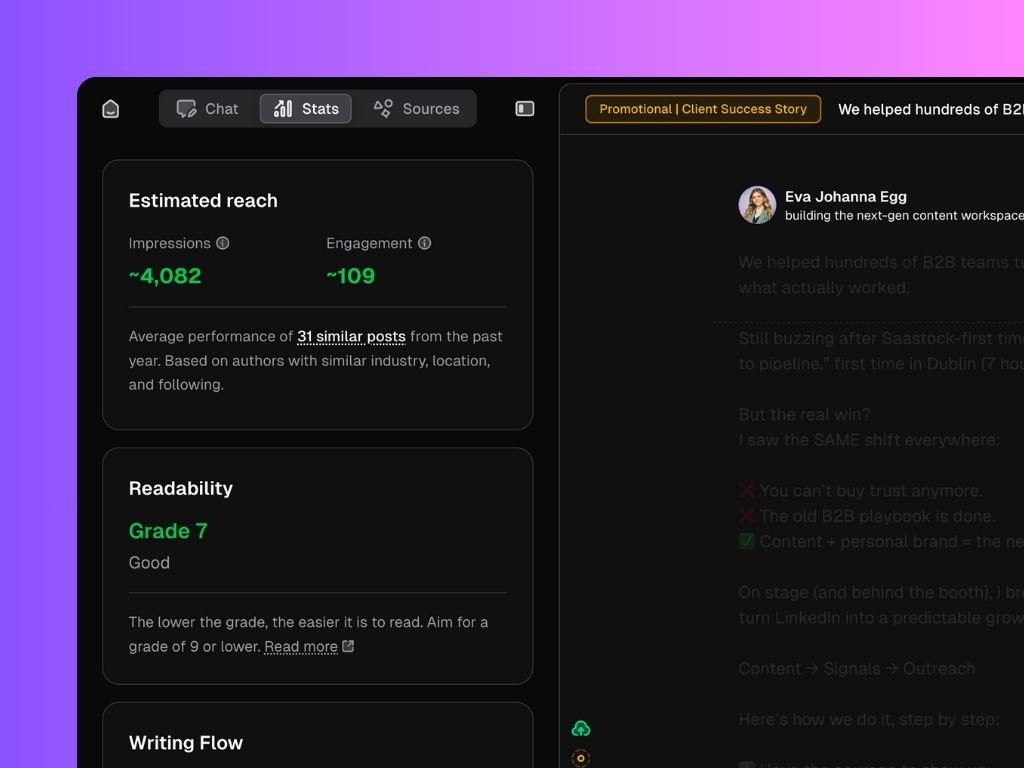Click the shapes icon in Sources tab
The width and height of the screenshot is (1024, 768).
point(383,108)
